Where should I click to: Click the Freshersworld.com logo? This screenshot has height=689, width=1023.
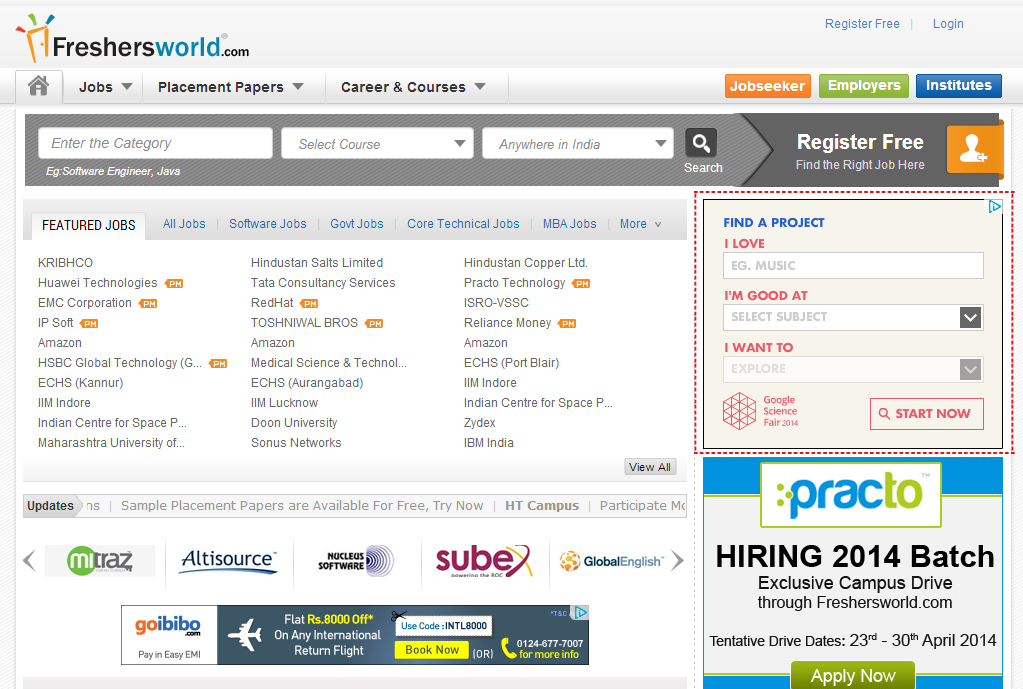pyautogui.click(x=133, y=39)
